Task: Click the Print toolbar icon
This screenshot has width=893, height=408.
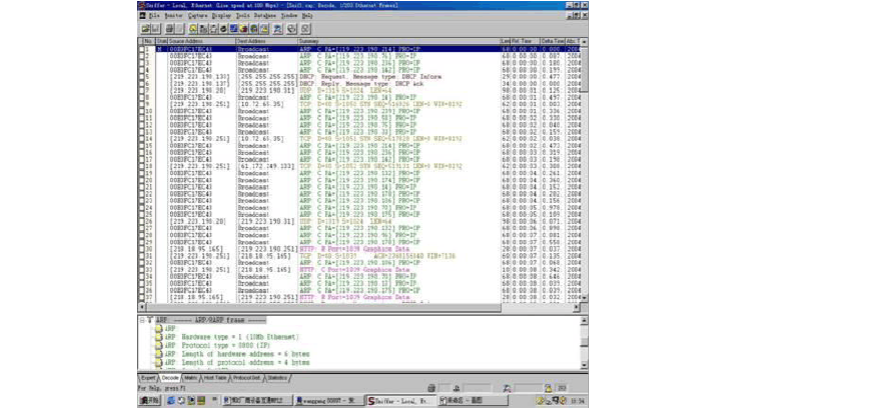Action: pyautogui.click(x=167, y=29)
